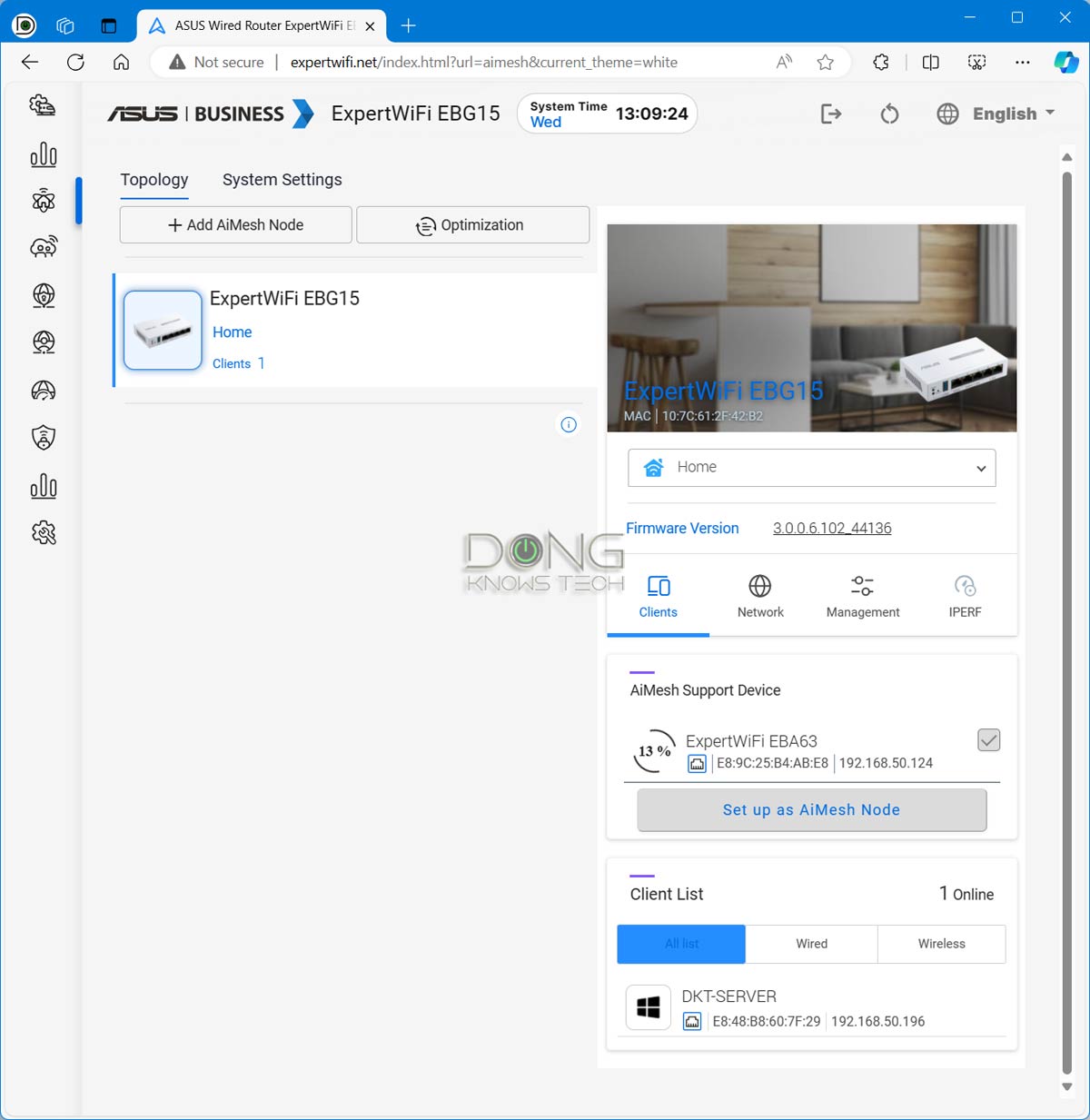1090x1120 pixels.
Task: Click the Not secure warning icon
Action: coord(177,62)
